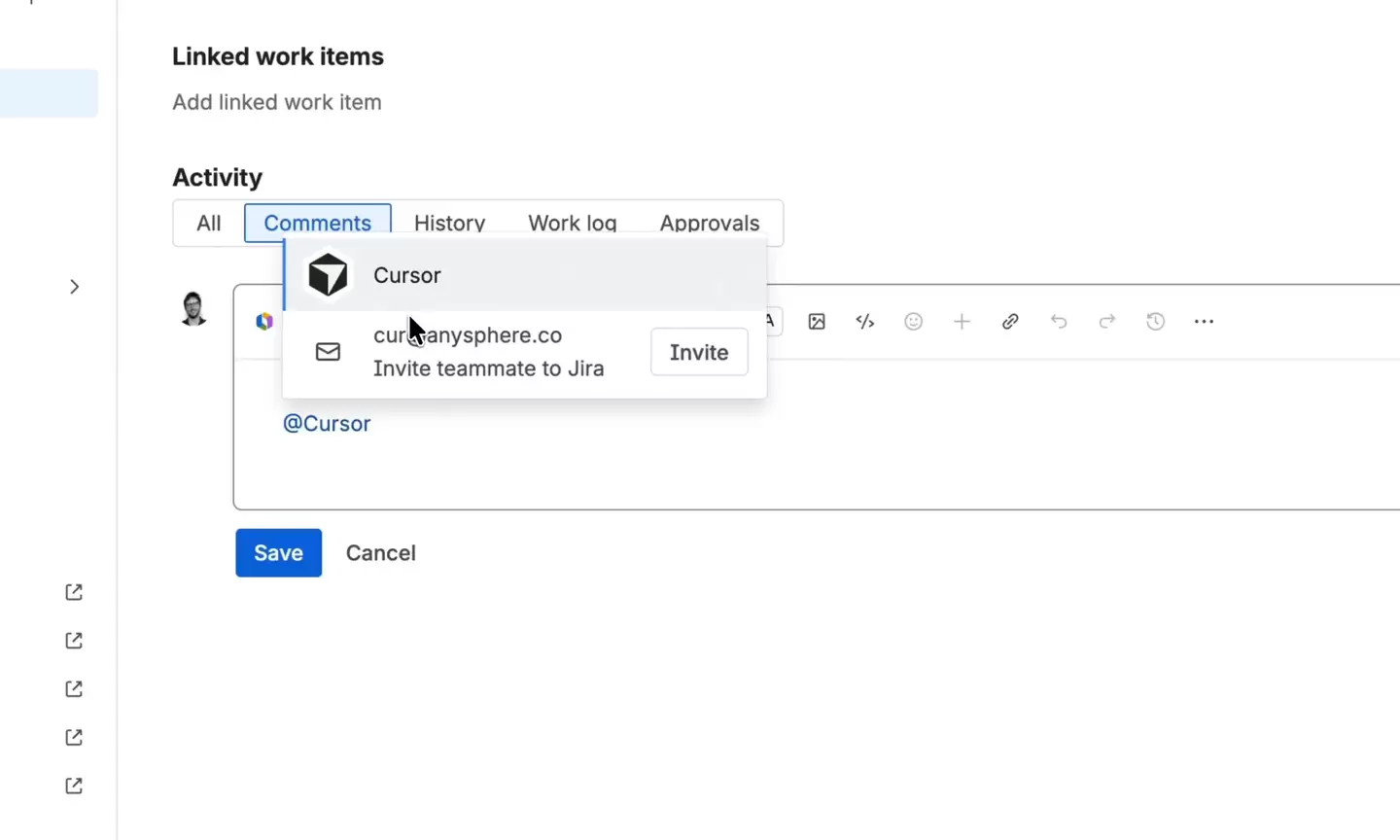Switch to the Comments tab

(317, 223)
